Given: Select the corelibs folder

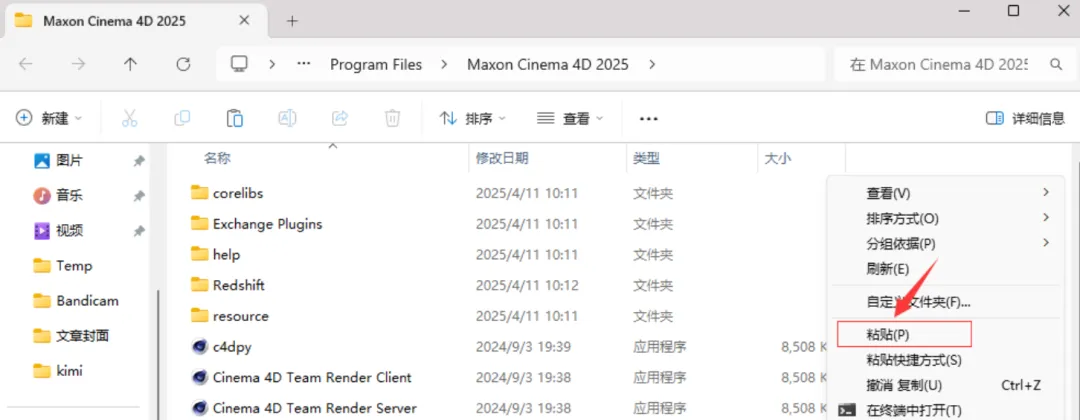Looking at the screenshot, I should click(x=238, y=193).
